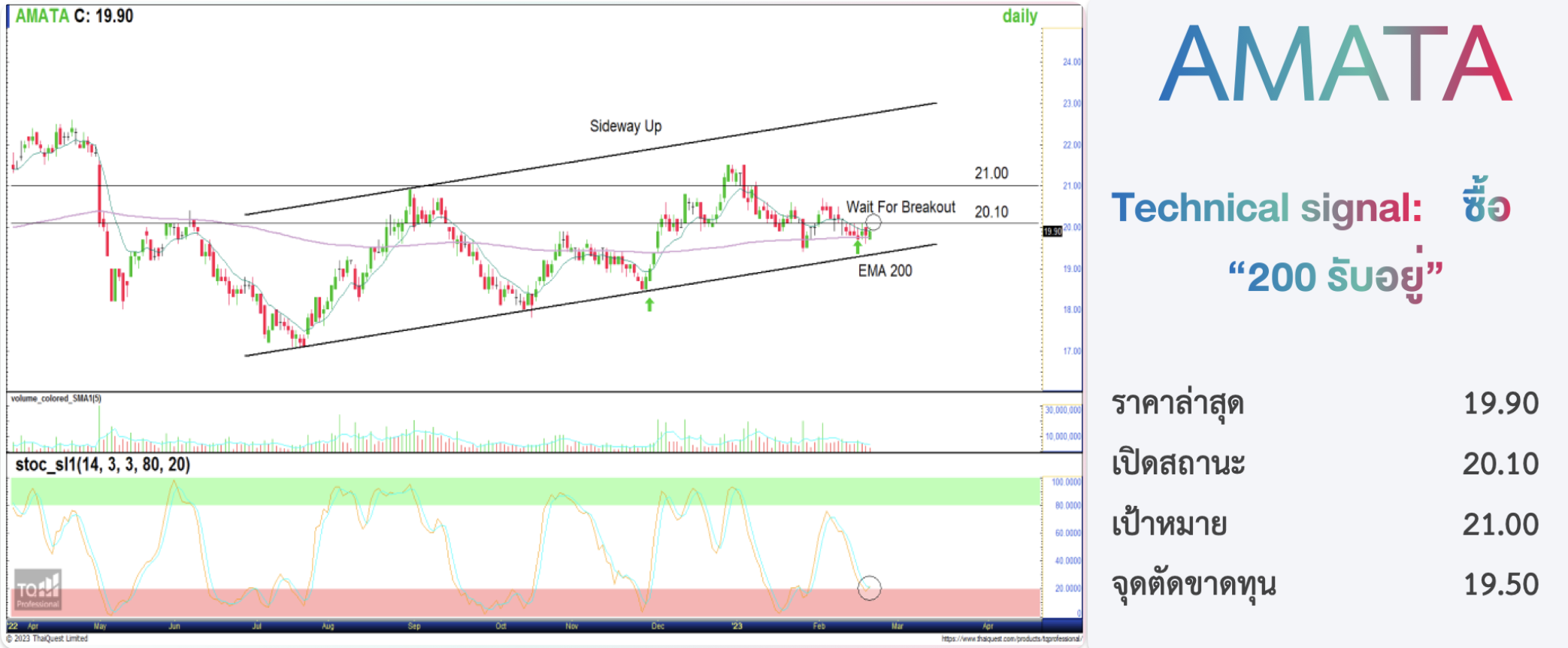Click the "จุดตัดขาดทุน" row label
Screen dimensions: 1568x648
click(x=1194, y=585)
